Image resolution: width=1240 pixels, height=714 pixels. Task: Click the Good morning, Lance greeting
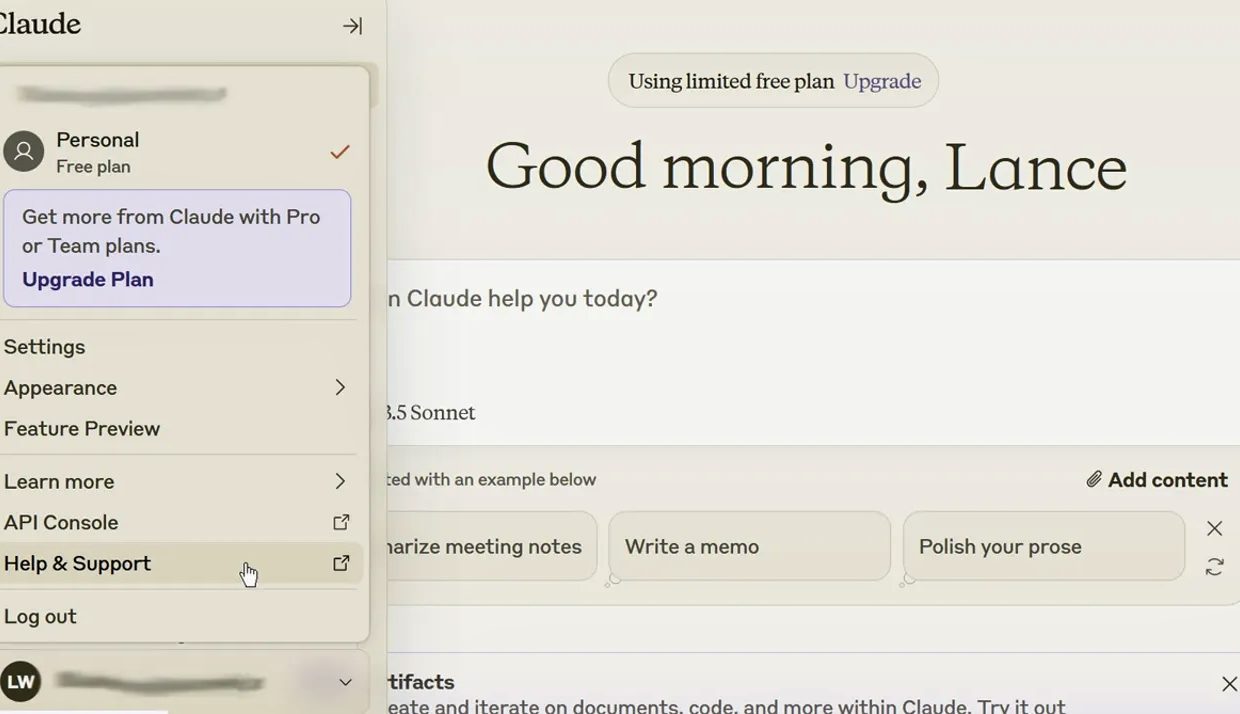click(x=806, y=167)
